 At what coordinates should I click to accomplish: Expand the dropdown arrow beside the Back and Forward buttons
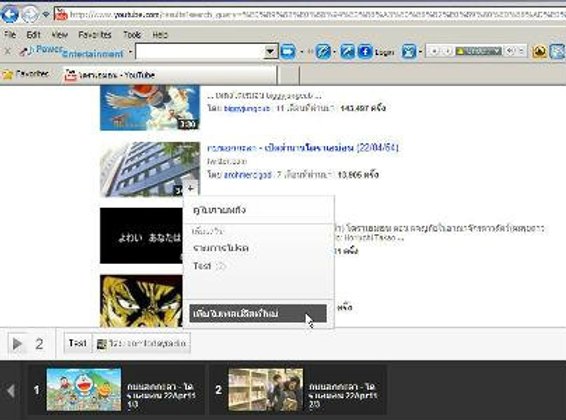[x=46, y=15]
